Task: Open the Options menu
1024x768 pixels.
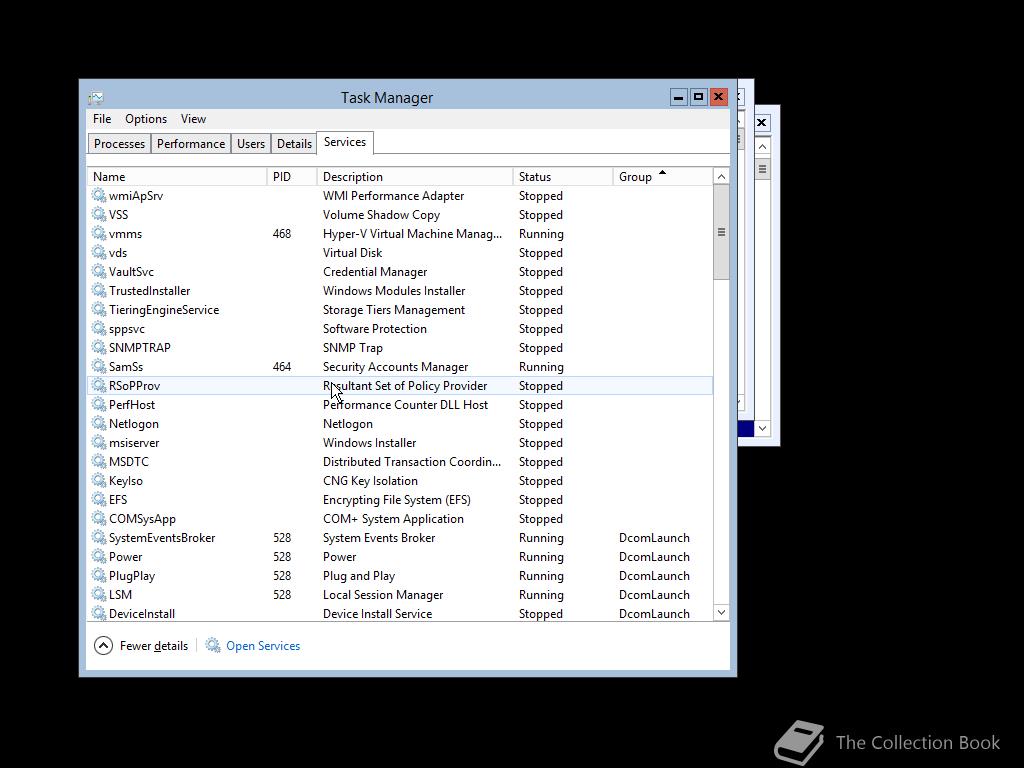Action: (146, 119)
